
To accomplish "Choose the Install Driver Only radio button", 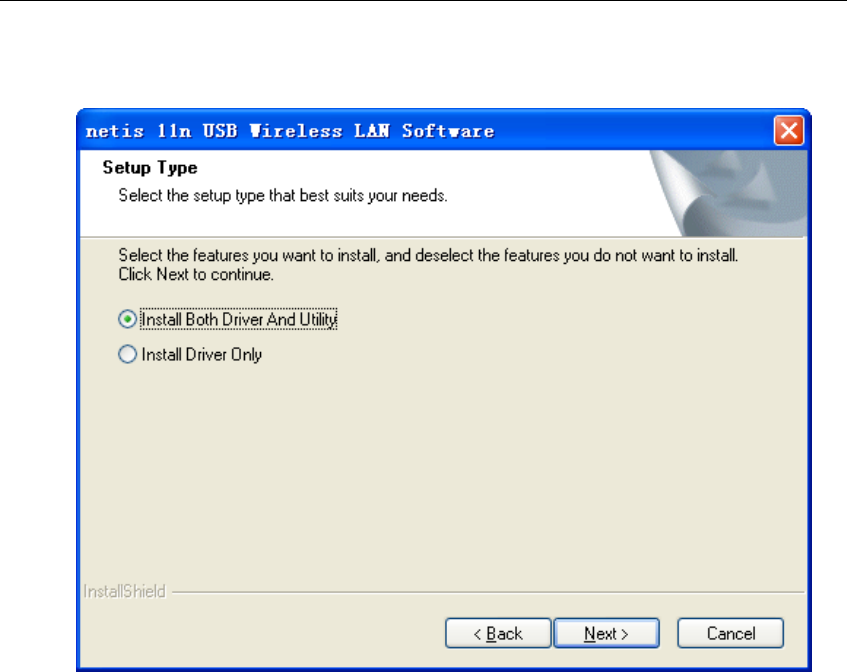I will point(127,354).
